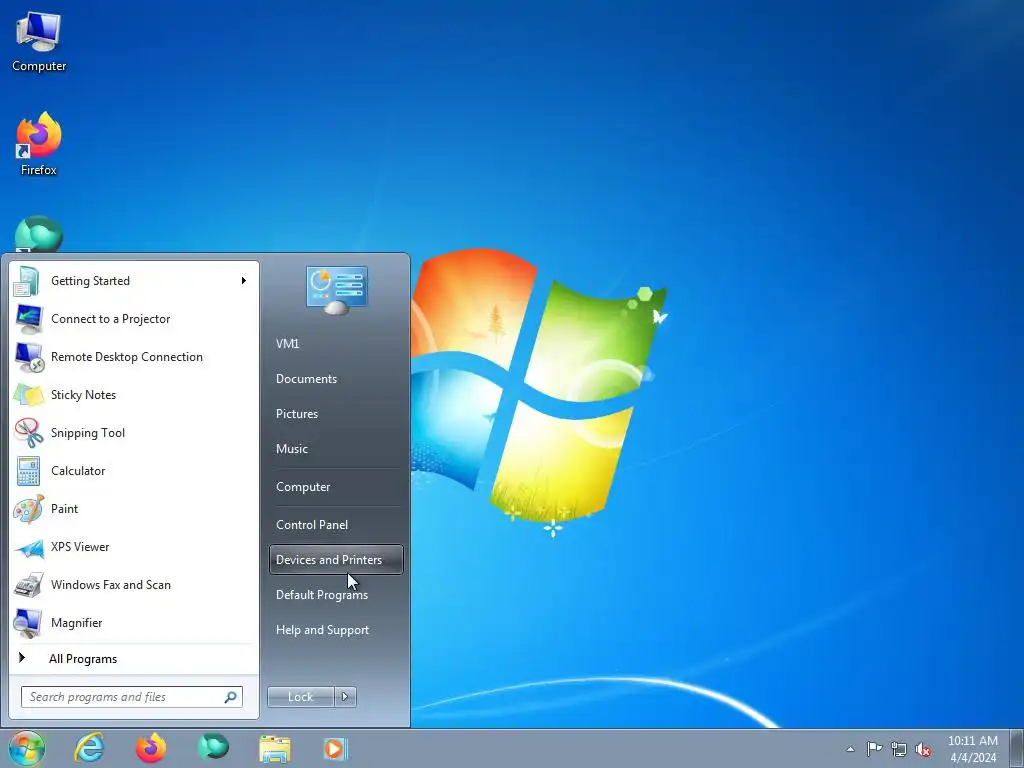Open the Calculator icon

click(28, 471)
